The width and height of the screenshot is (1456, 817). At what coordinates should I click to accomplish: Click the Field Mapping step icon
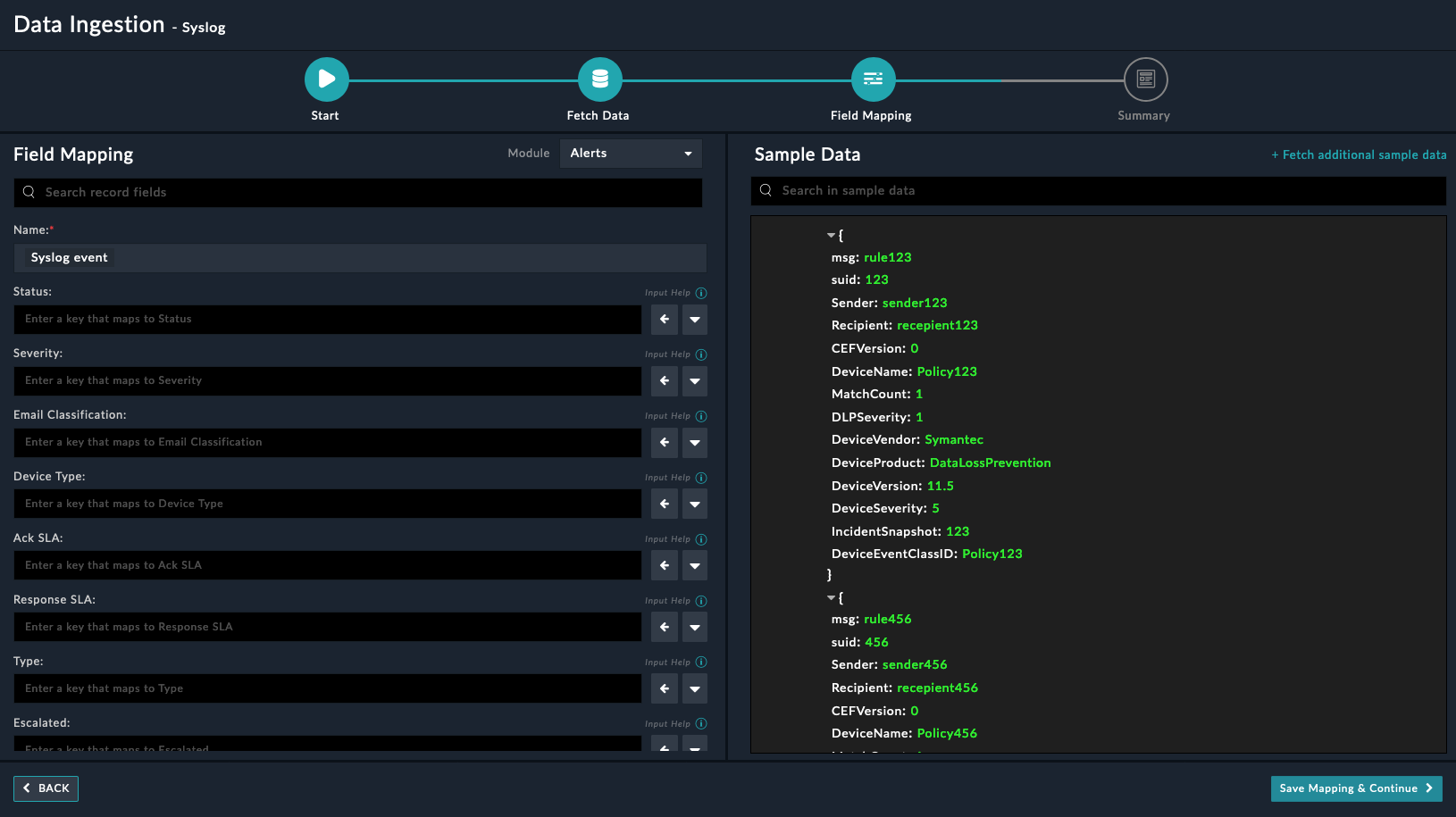tap(873, 79)
